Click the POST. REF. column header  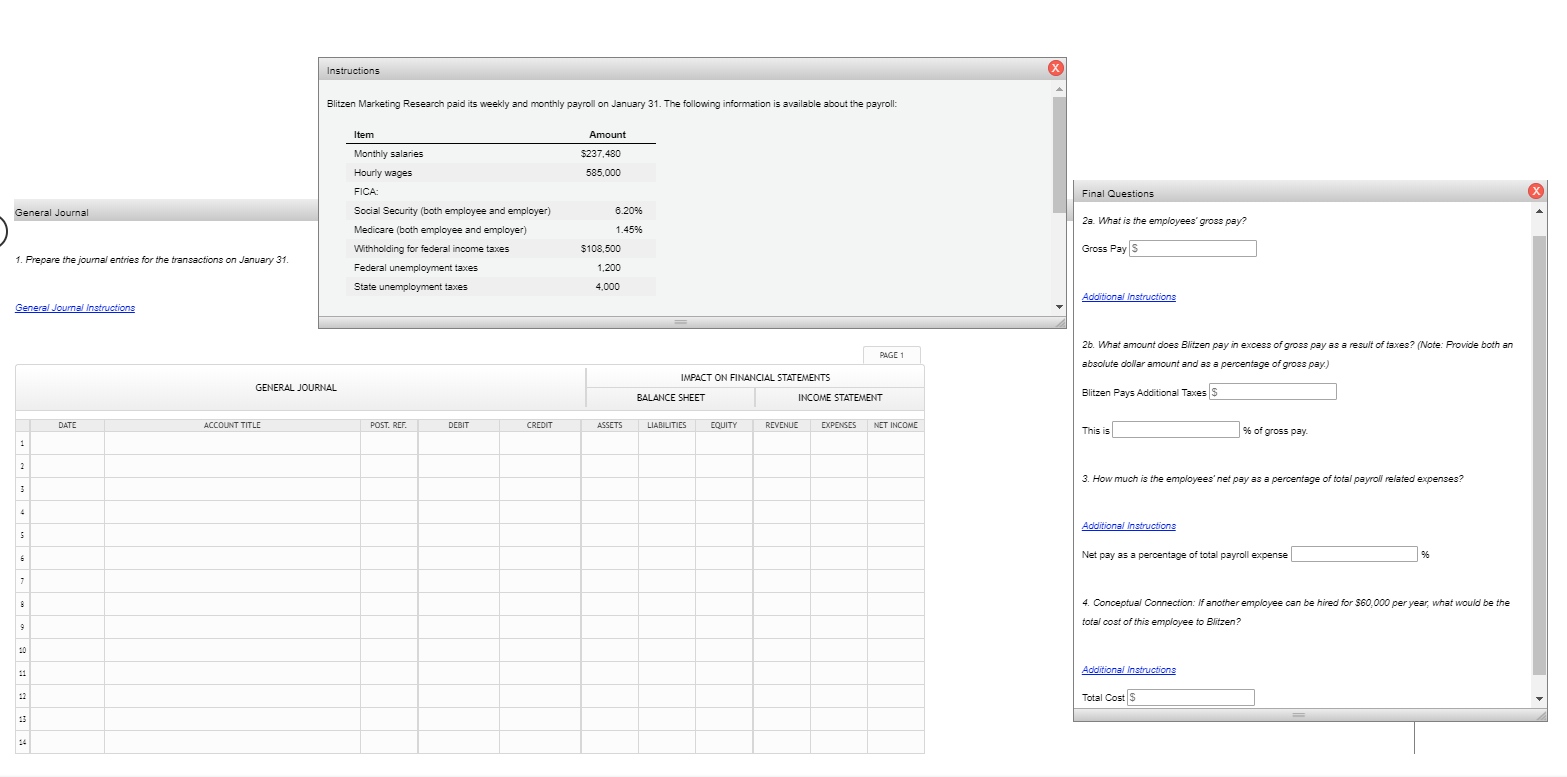click(x=389, y=425)
